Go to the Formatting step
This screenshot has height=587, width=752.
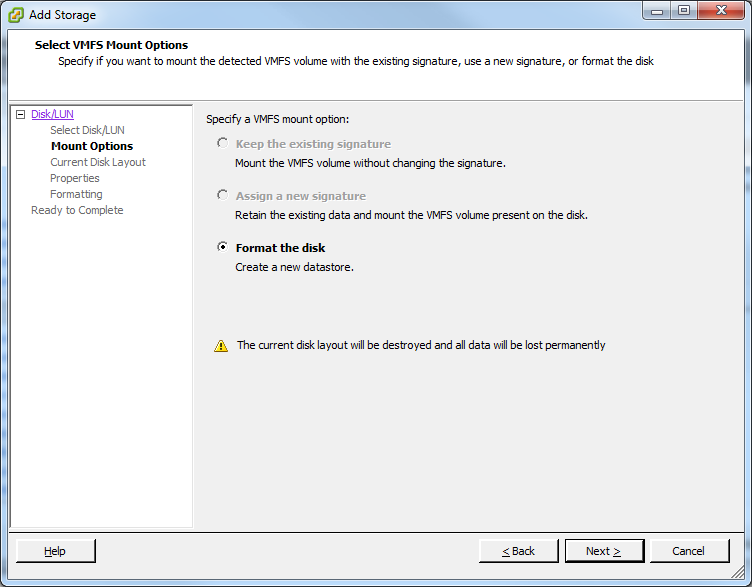tap(76, 194)
